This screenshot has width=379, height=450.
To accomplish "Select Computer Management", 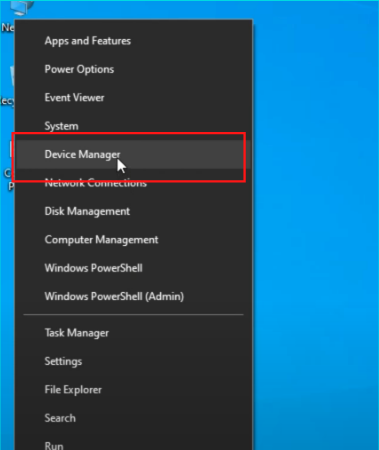I will 133,240.
